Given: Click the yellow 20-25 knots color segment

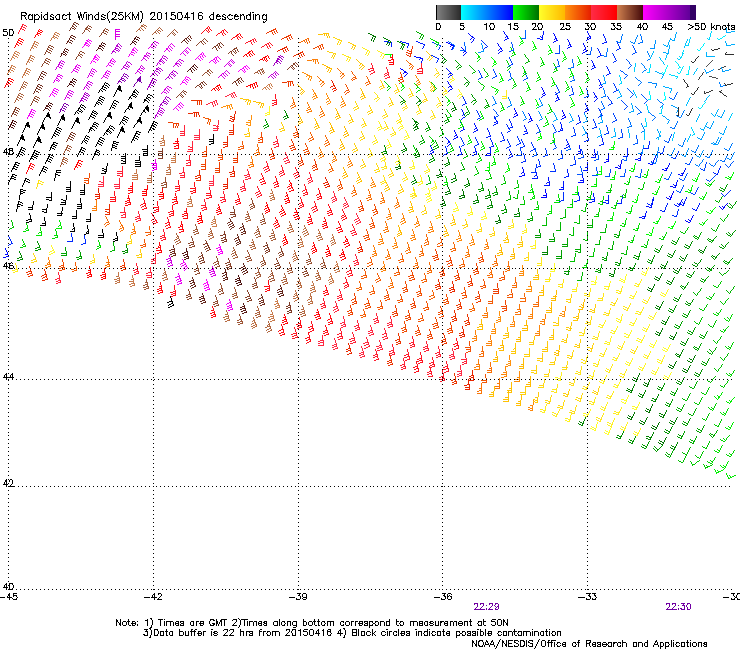Looking at the screenshot, I should coord(552,12).
